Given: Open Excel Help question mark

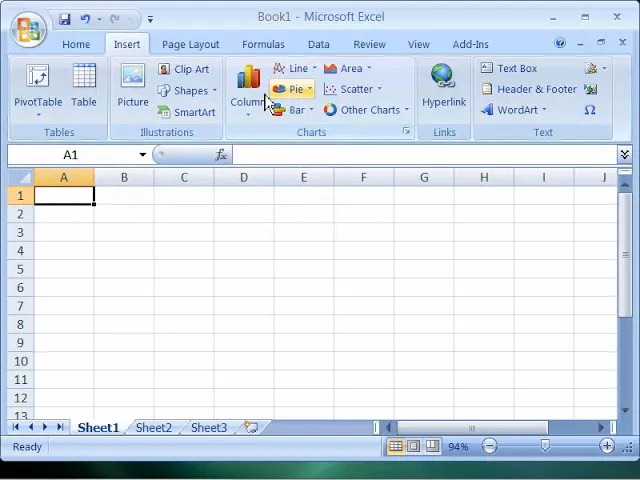Looking at the screenshot, I should click(x=560, y=42).
